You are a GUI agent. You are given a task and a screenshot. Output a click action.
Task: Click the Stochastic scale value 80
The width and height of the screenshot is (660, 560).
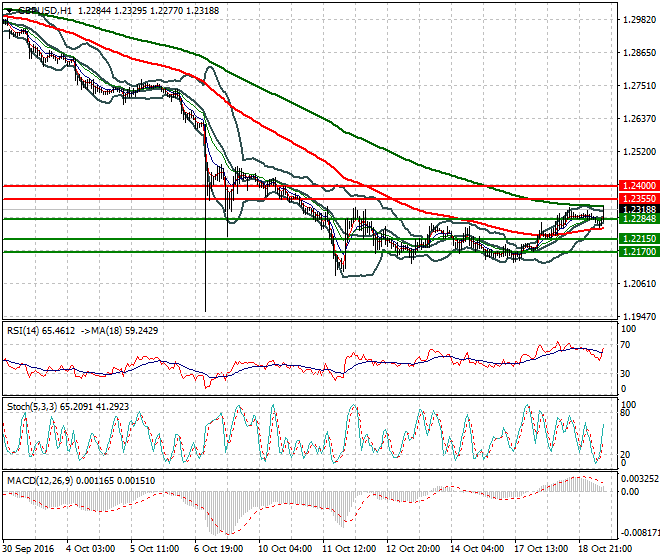(626, 413)
